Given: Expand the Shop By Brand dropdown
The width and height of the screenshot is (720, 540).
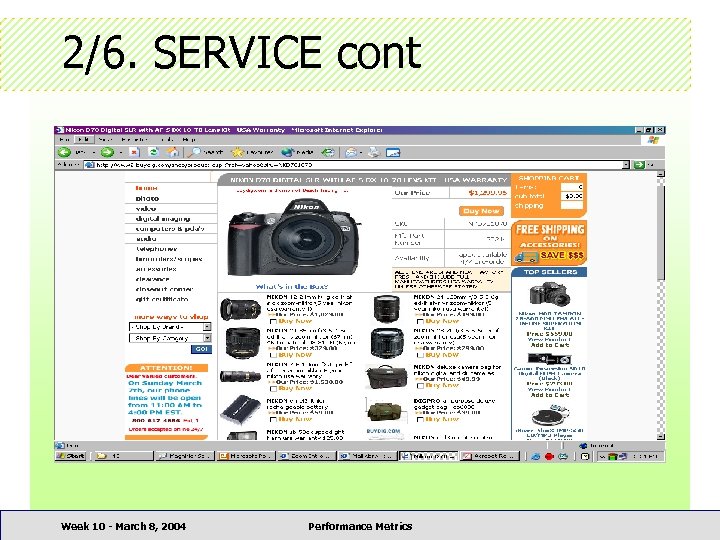Looking at the screenshot, I should [x=207, y=327].
